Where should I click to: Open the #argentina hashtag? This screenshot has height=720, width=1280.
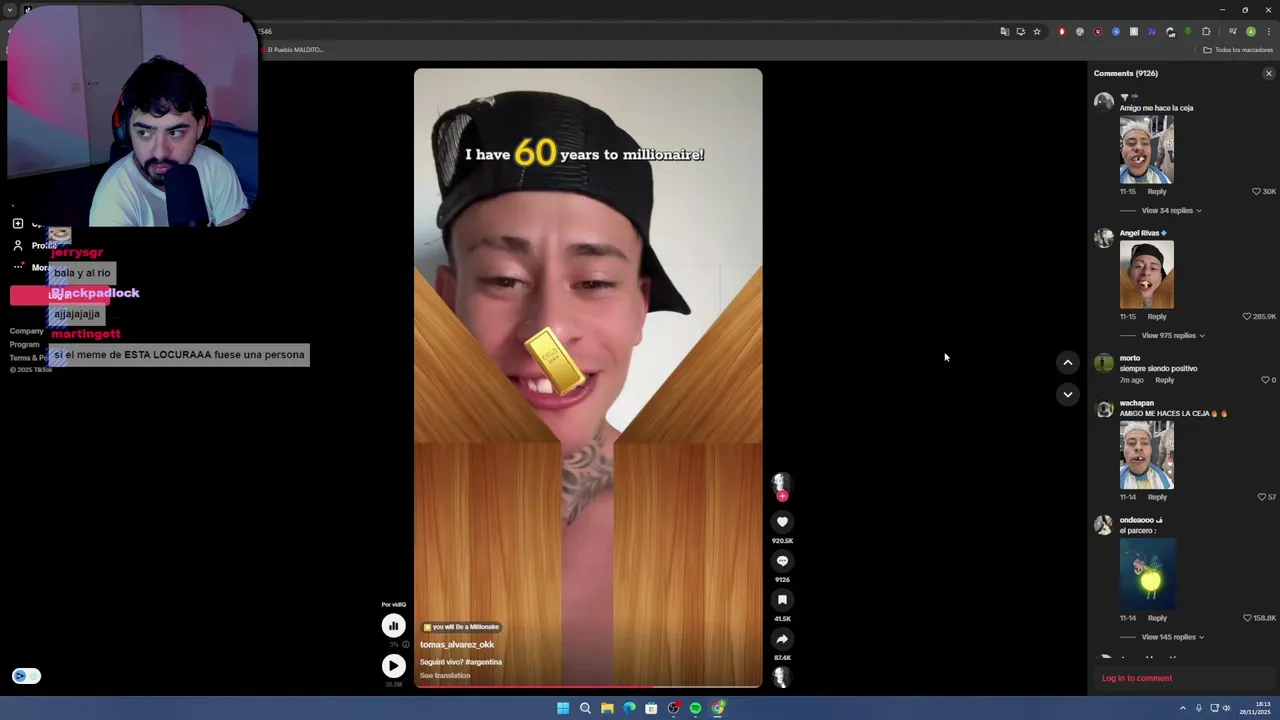484,662
